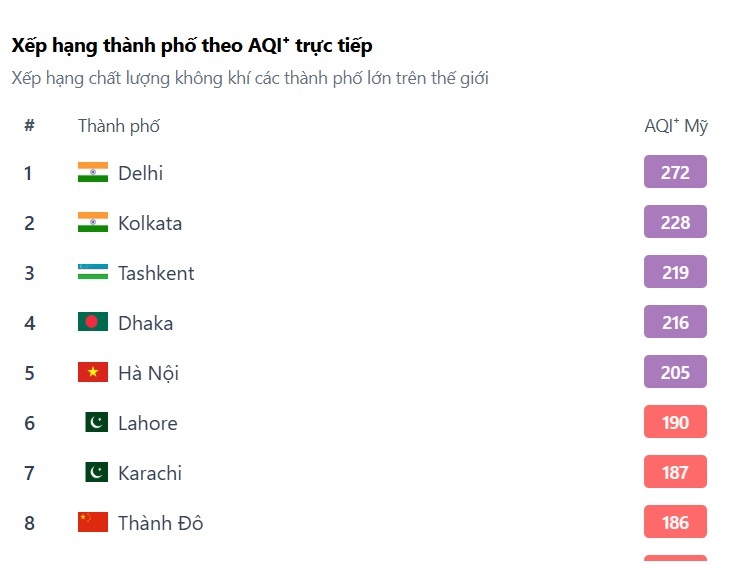Open the Tashkent city page
The image size is (741, 565).
(156, 273)
